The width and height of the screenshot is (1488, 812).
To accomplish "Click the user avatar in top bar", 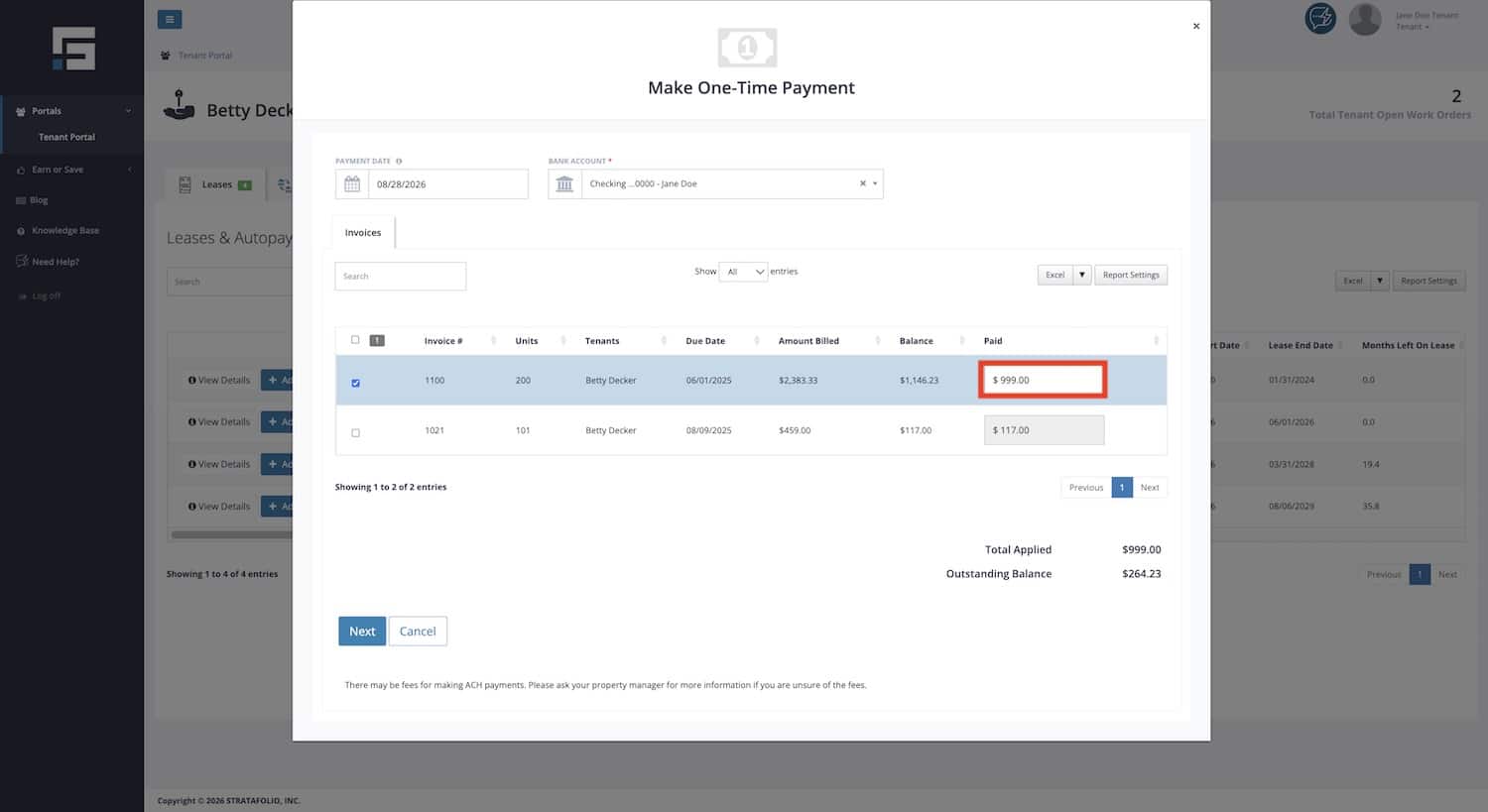I will click(1365, 19).
